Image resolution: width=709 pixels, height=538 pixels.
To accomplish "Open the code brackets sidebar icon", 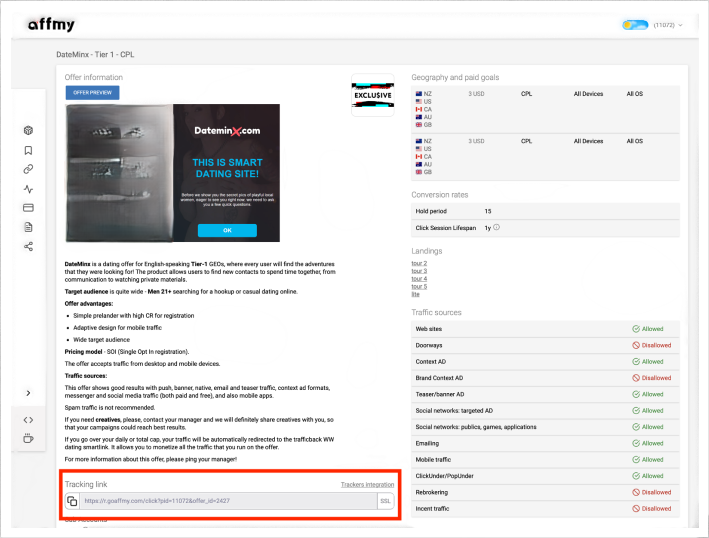I will point(28,420).
